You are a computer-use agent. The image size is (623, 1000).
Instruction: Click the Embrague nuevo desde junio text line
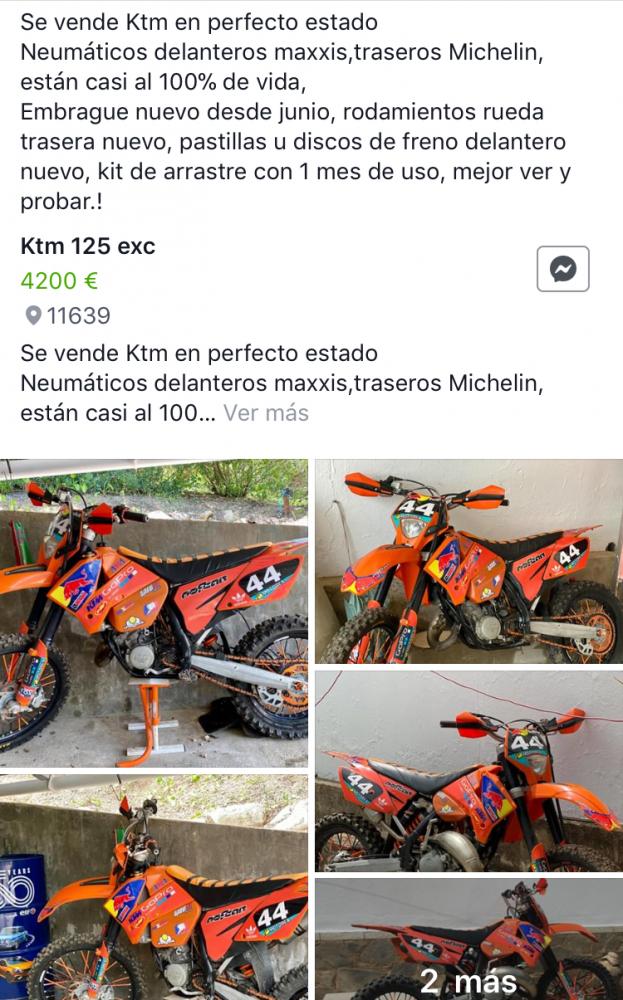pos(176,112)
